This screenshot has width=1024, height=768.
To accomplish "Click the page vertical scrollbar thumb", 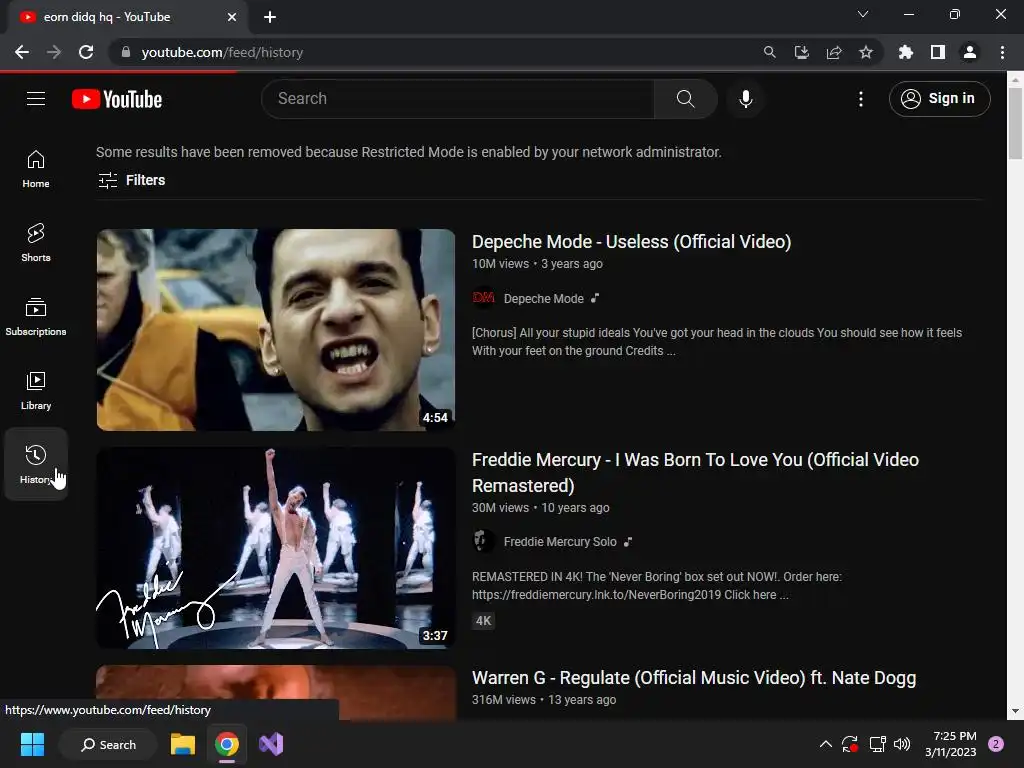I will (x=1015, y=123).
